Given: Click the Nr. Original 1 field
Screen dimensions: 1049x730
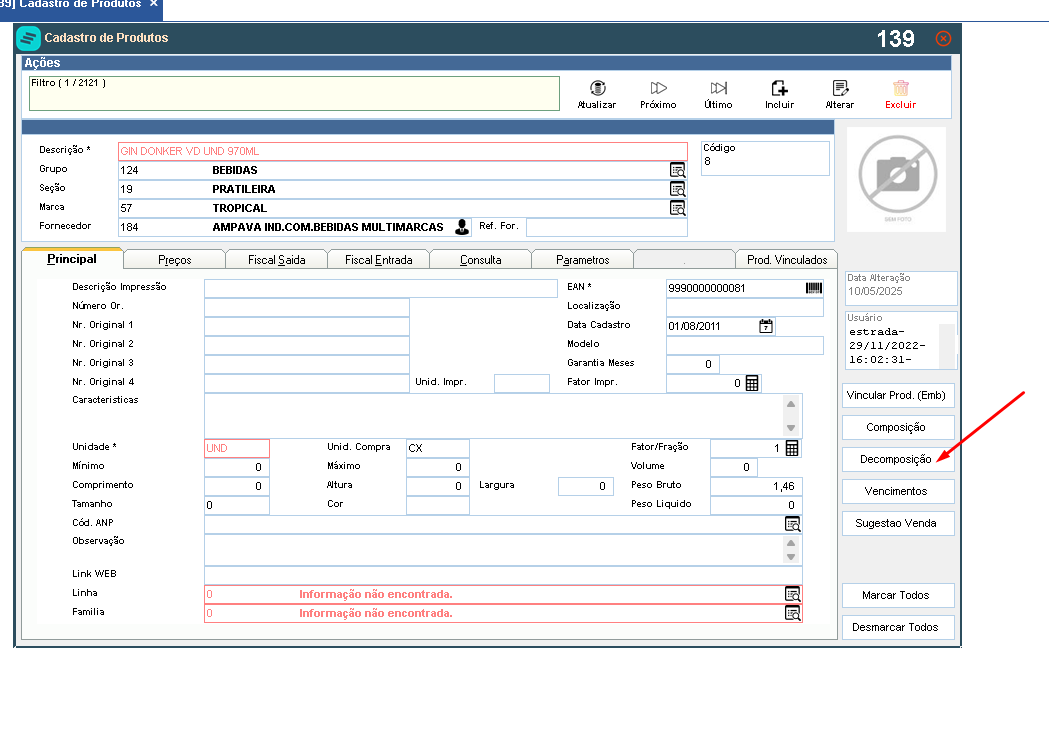Looking at the screenshot, I should (x=306, y=326).
